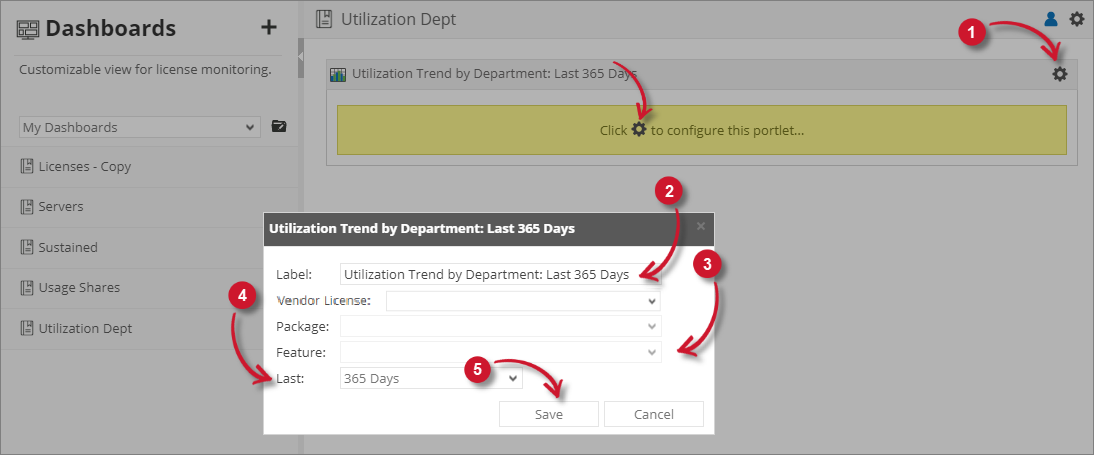The image size is (1094, 455).
Task: Click the gear icon inside the yellow banner
Action: 639,129
